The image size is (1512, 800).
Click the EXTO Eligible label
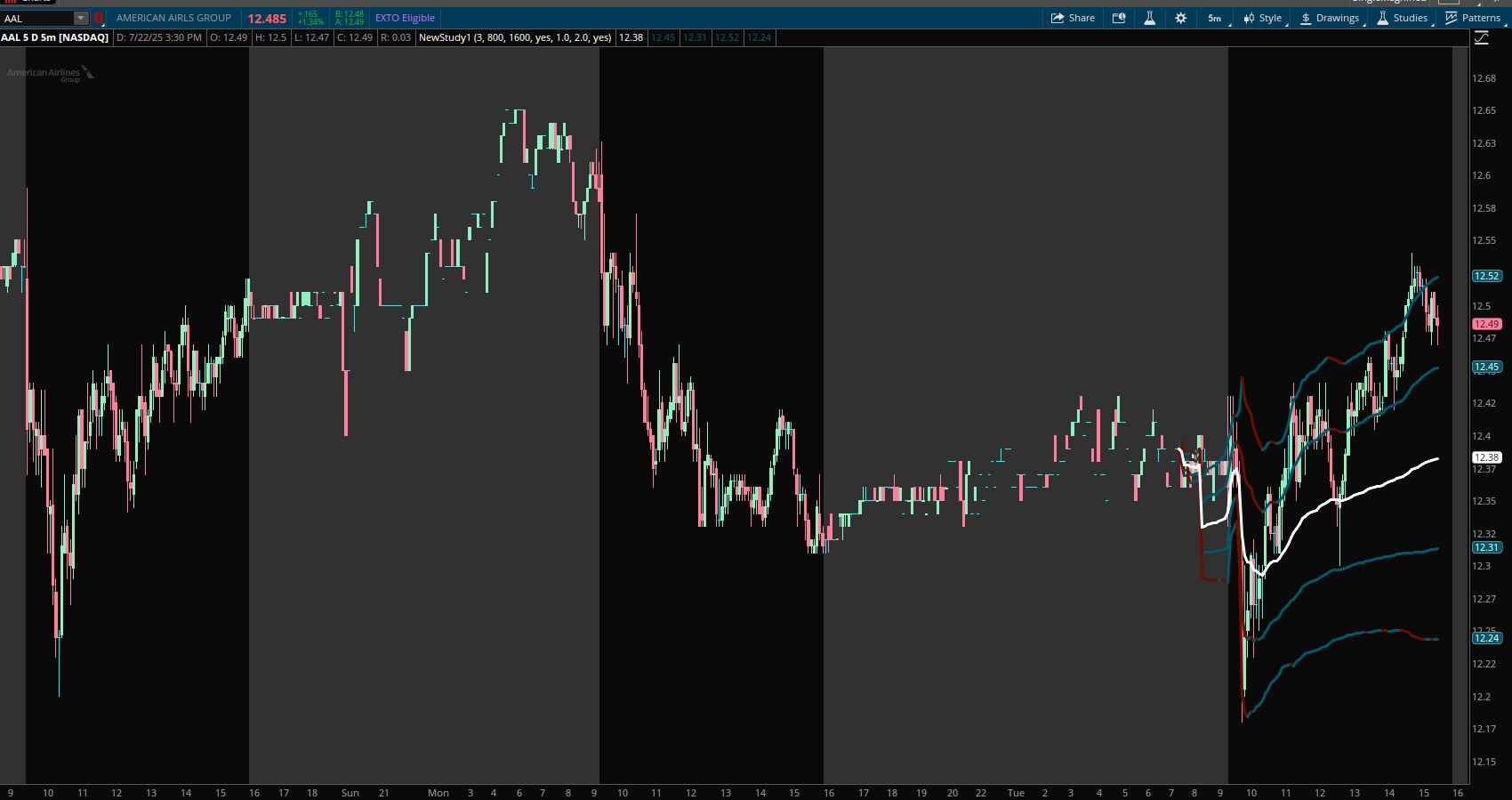click(405, 18)
